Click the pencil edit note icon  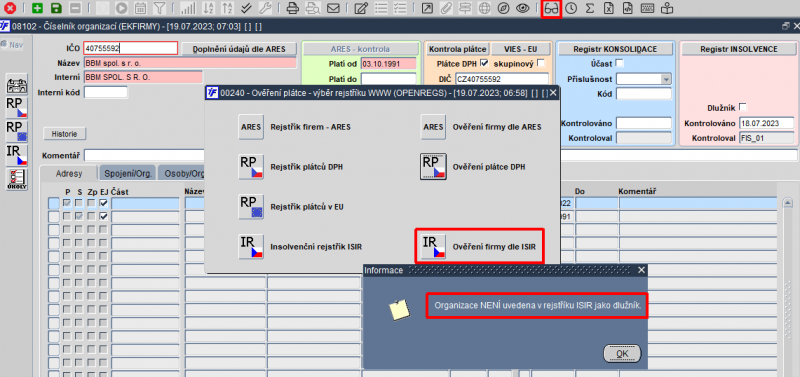point(361,8)
